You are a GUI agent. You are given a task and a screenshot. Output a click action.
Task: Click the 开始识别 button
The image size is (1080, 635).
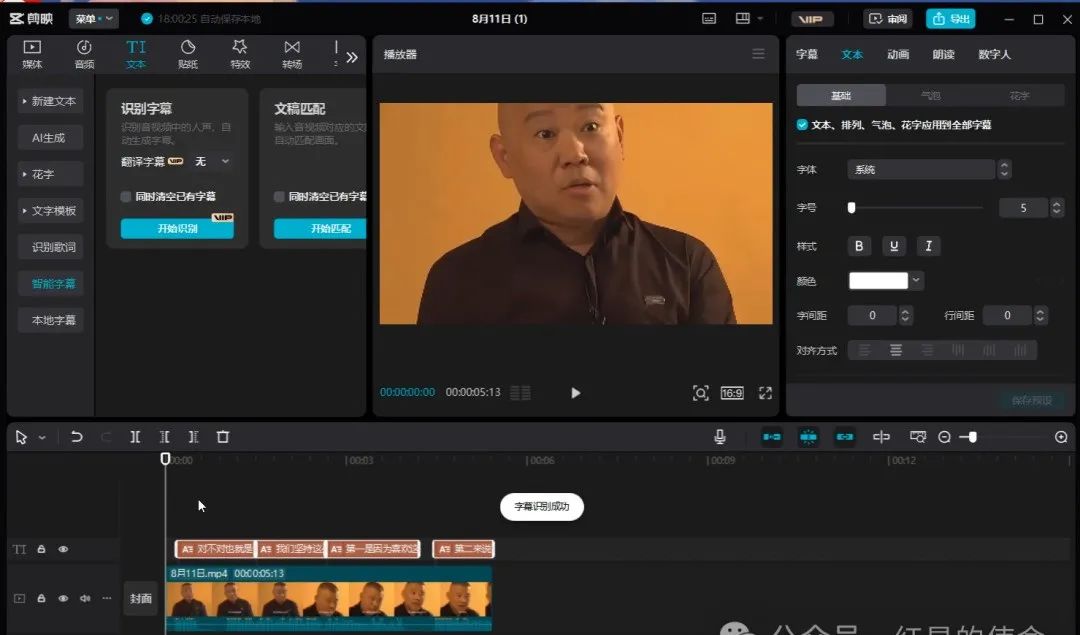[177, 229]
